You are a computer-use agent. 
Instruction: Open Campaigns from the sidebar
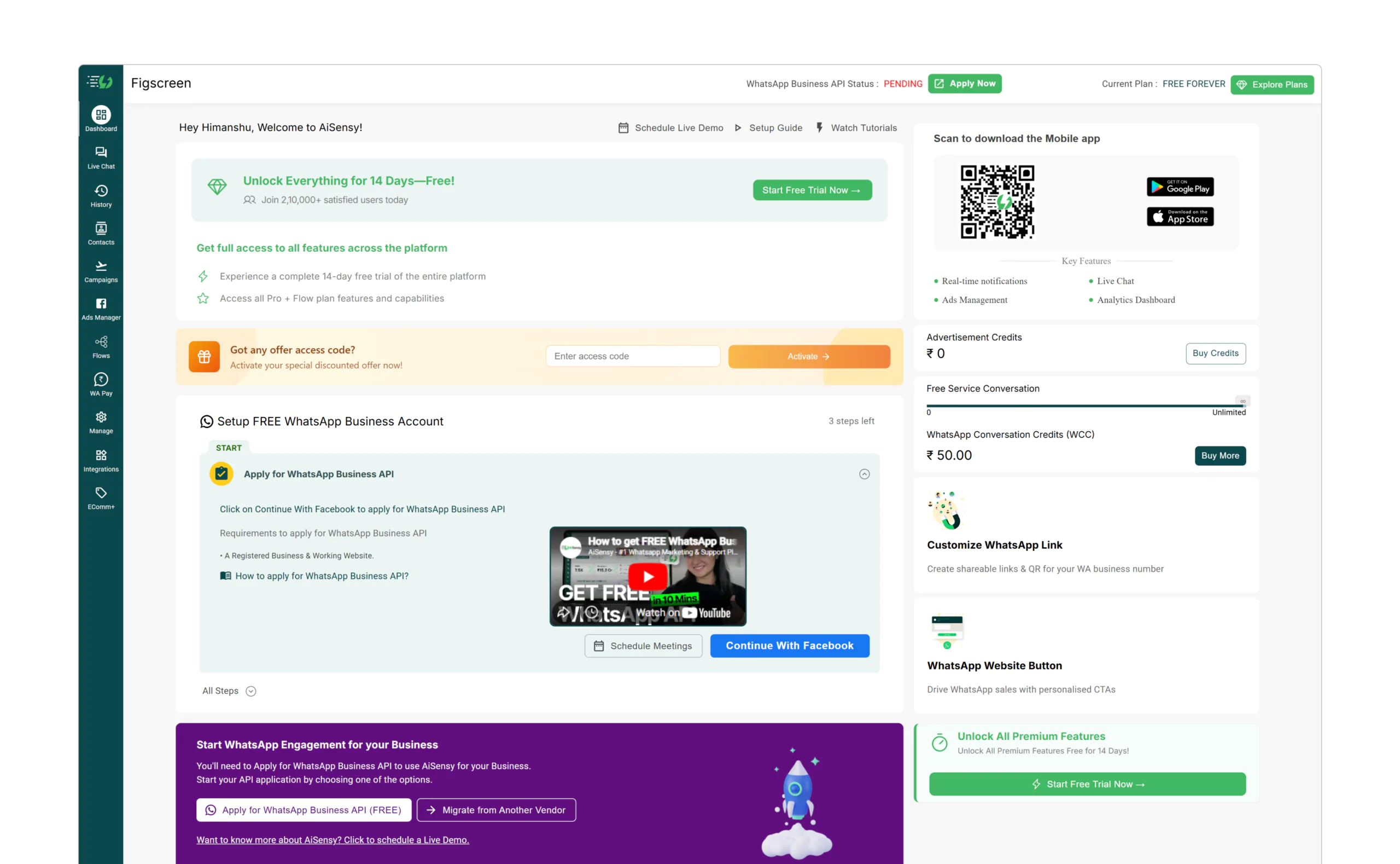click(x=101, y=271)
